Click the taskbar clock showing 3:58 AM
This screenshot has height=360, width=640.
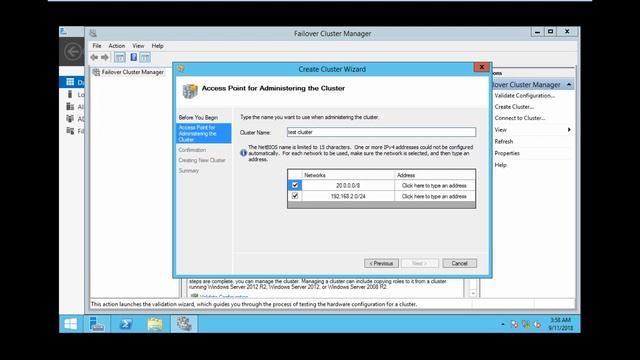pos(560,324)
